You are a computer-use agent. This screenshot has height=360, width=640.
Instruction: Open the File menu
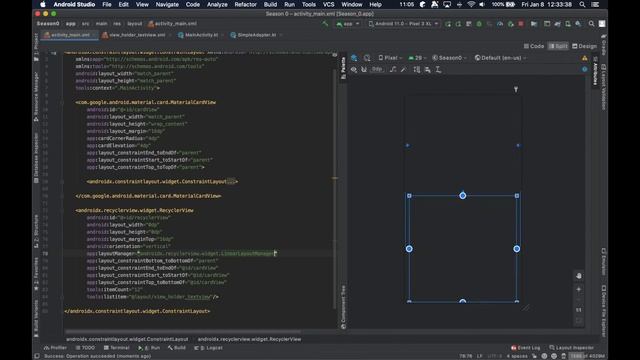click(107, 4)
